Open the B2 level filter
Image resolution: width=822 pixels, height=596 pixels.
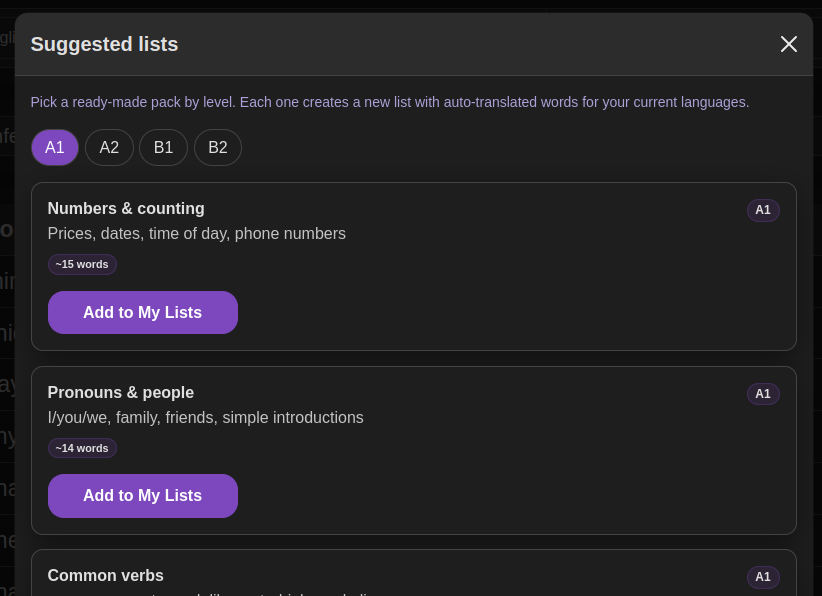tap(218, 148)
